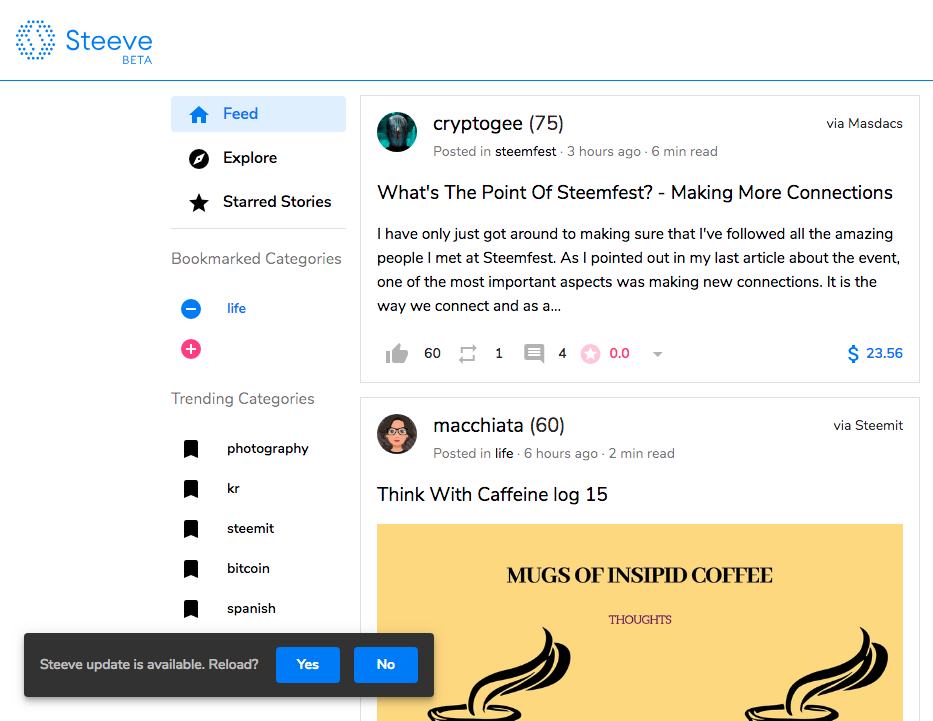Open the life bookmarked category
This screenshot has height=721, width=933.
coord(236,309)
